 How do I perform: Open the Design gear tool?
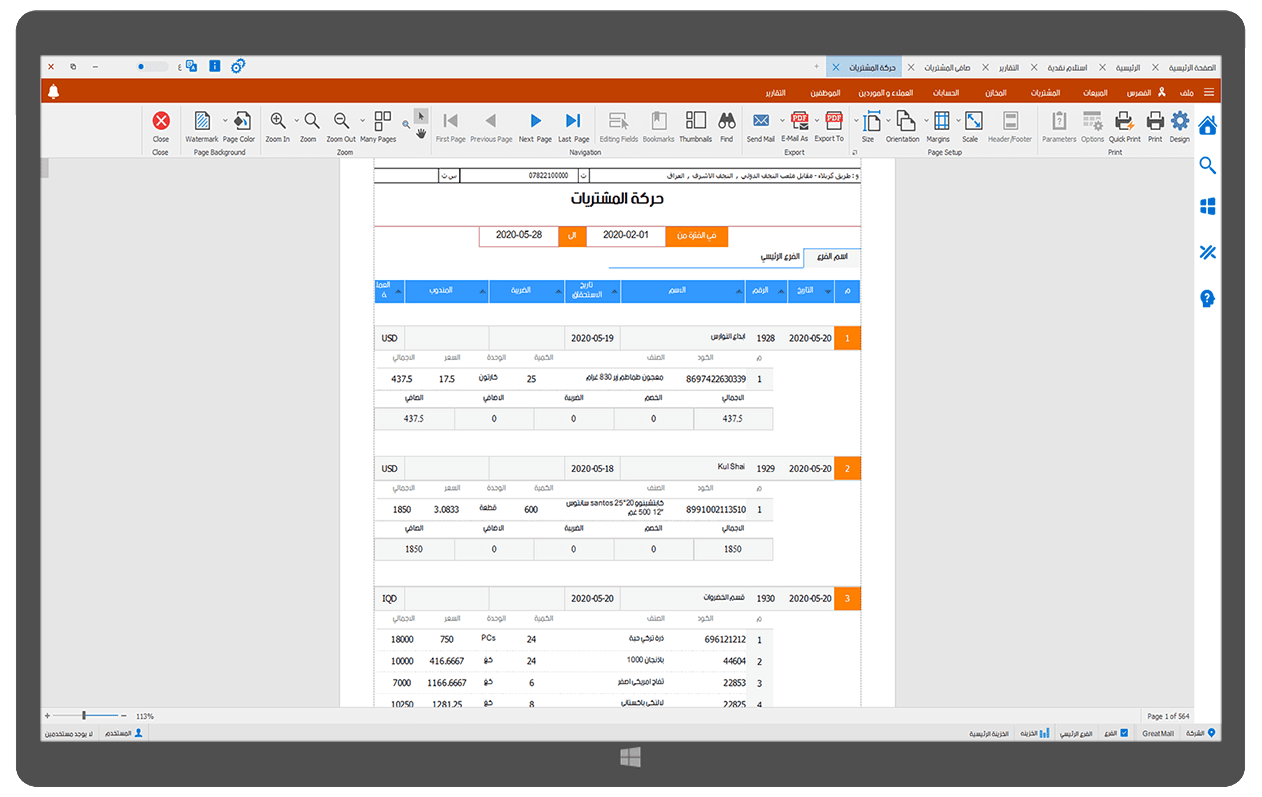tap(1180, 122)
